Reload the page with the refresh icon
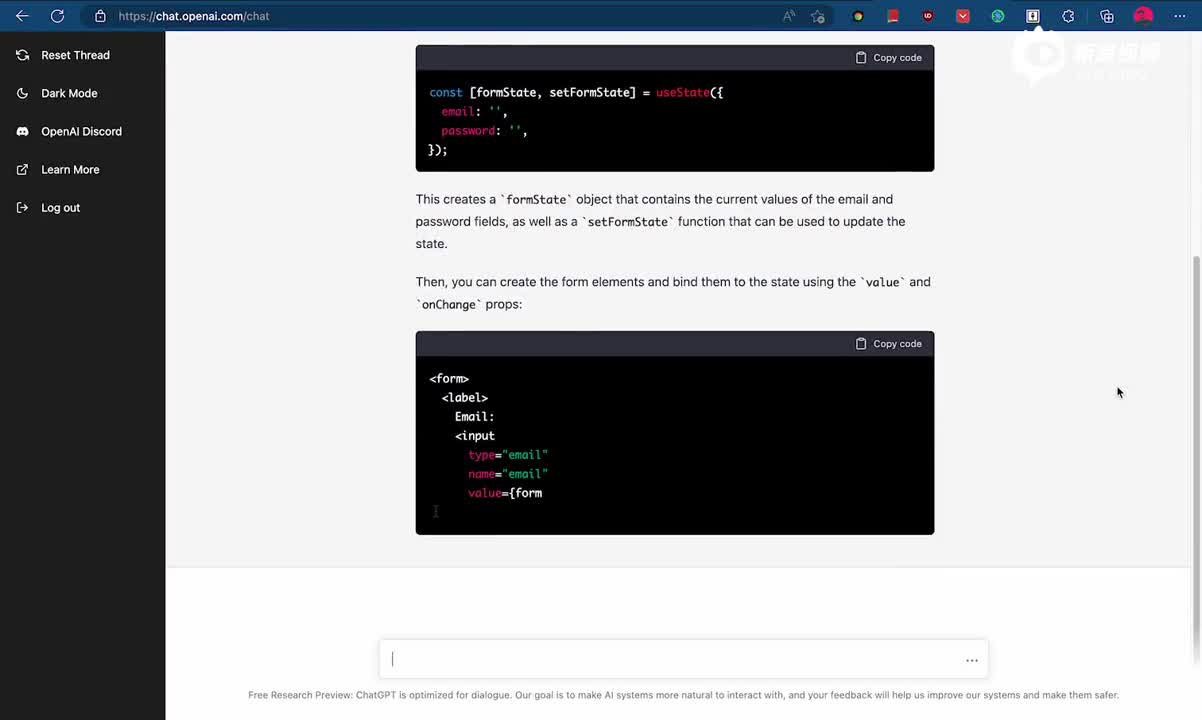 (x=57, y=16)
